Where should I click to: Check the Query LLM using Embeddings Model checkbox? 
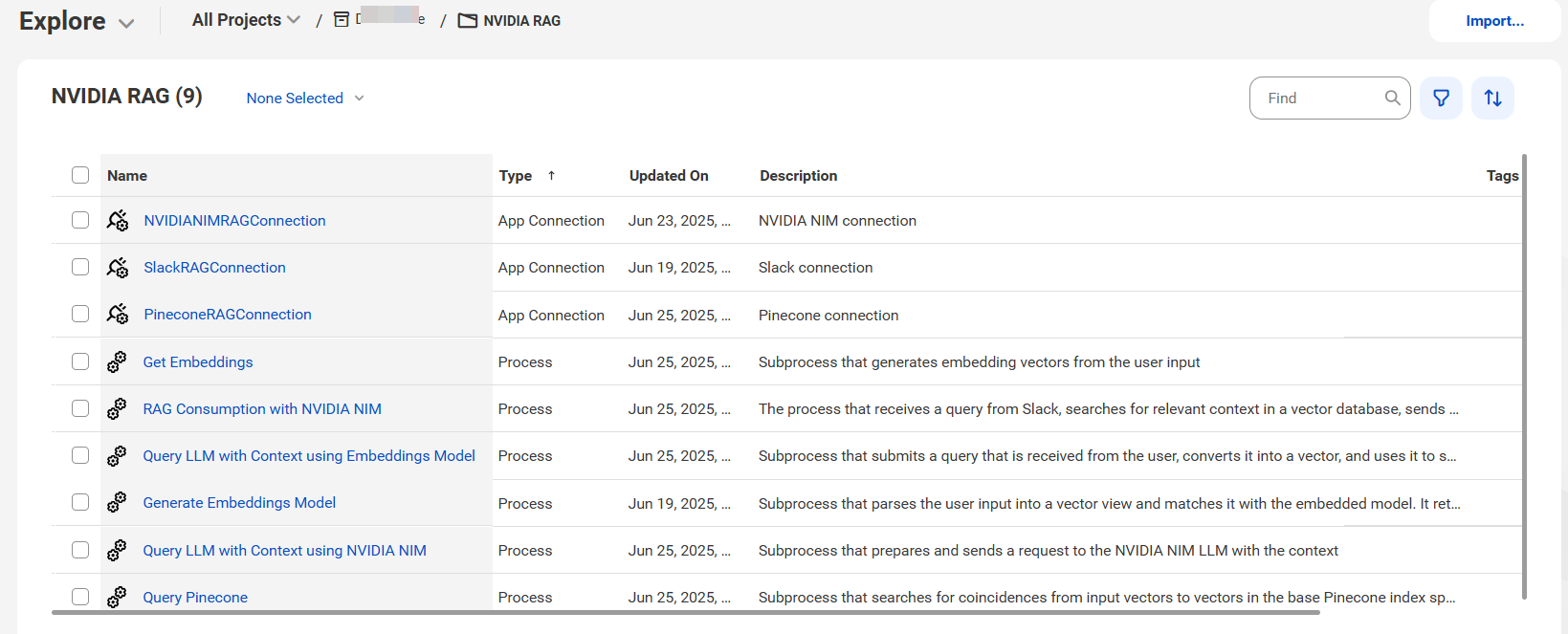pos(80,455)
